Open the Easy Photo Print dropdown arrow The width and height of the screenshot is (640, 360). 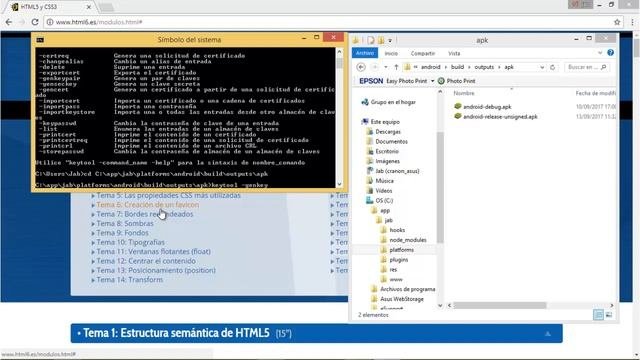pyautogui.click(x=432, y=81)
